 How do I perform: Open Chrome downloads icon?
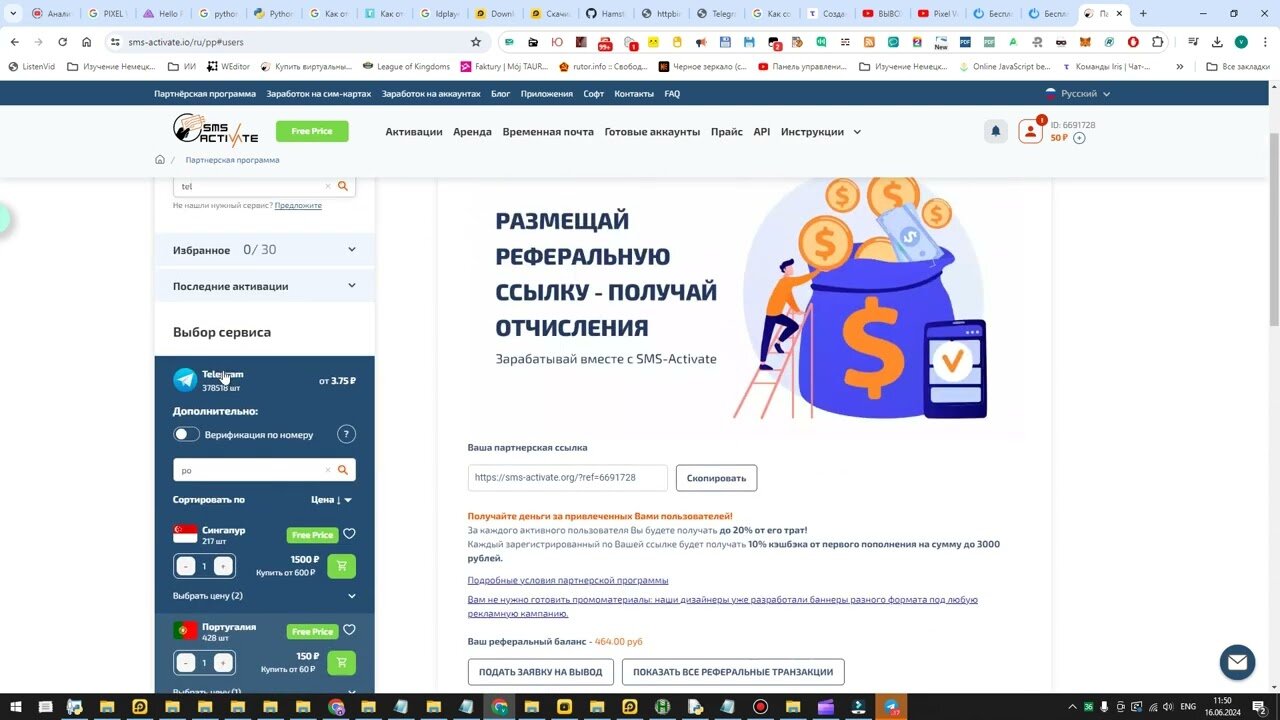coord(1217,42)
